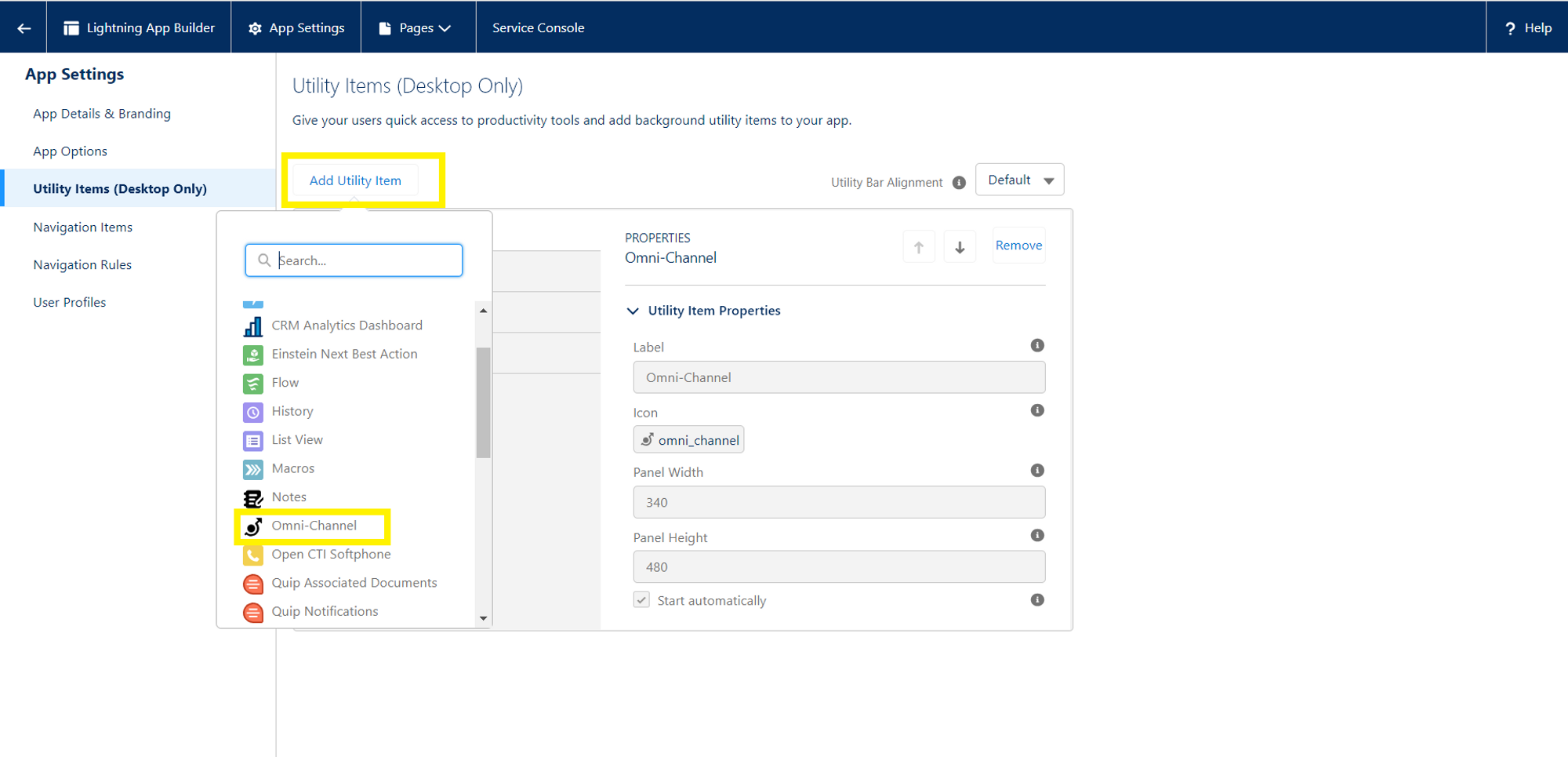Click the Panel Height info icon
This screenshot has width=1568, height=757.
(1037, 535)
